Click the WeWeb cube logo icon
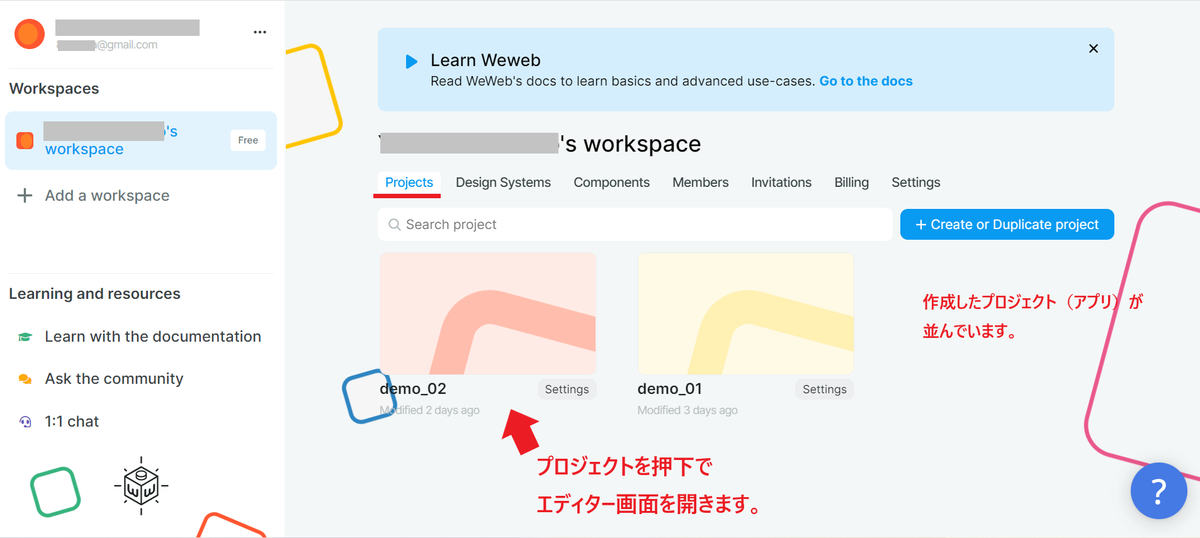Screen dimensions: 1200x538 [141, 488]
